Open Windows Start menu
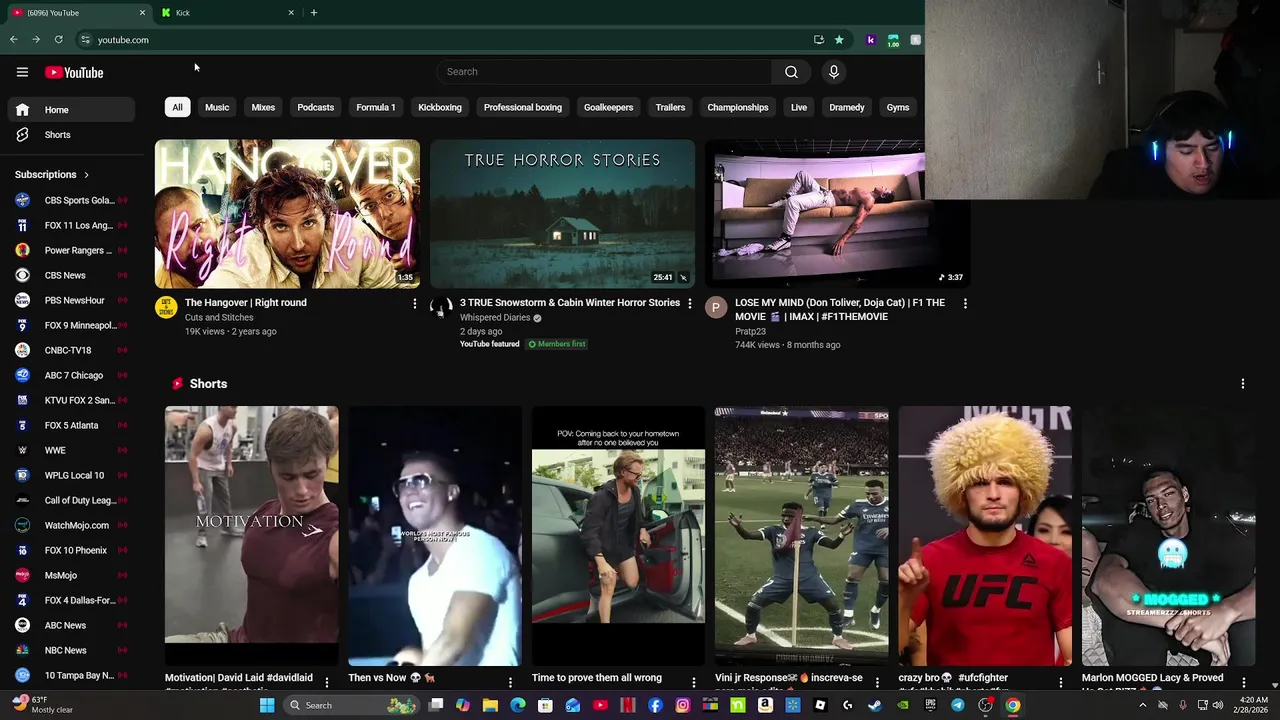Viewport: 1280px width, 720px height. pos(267,705)
